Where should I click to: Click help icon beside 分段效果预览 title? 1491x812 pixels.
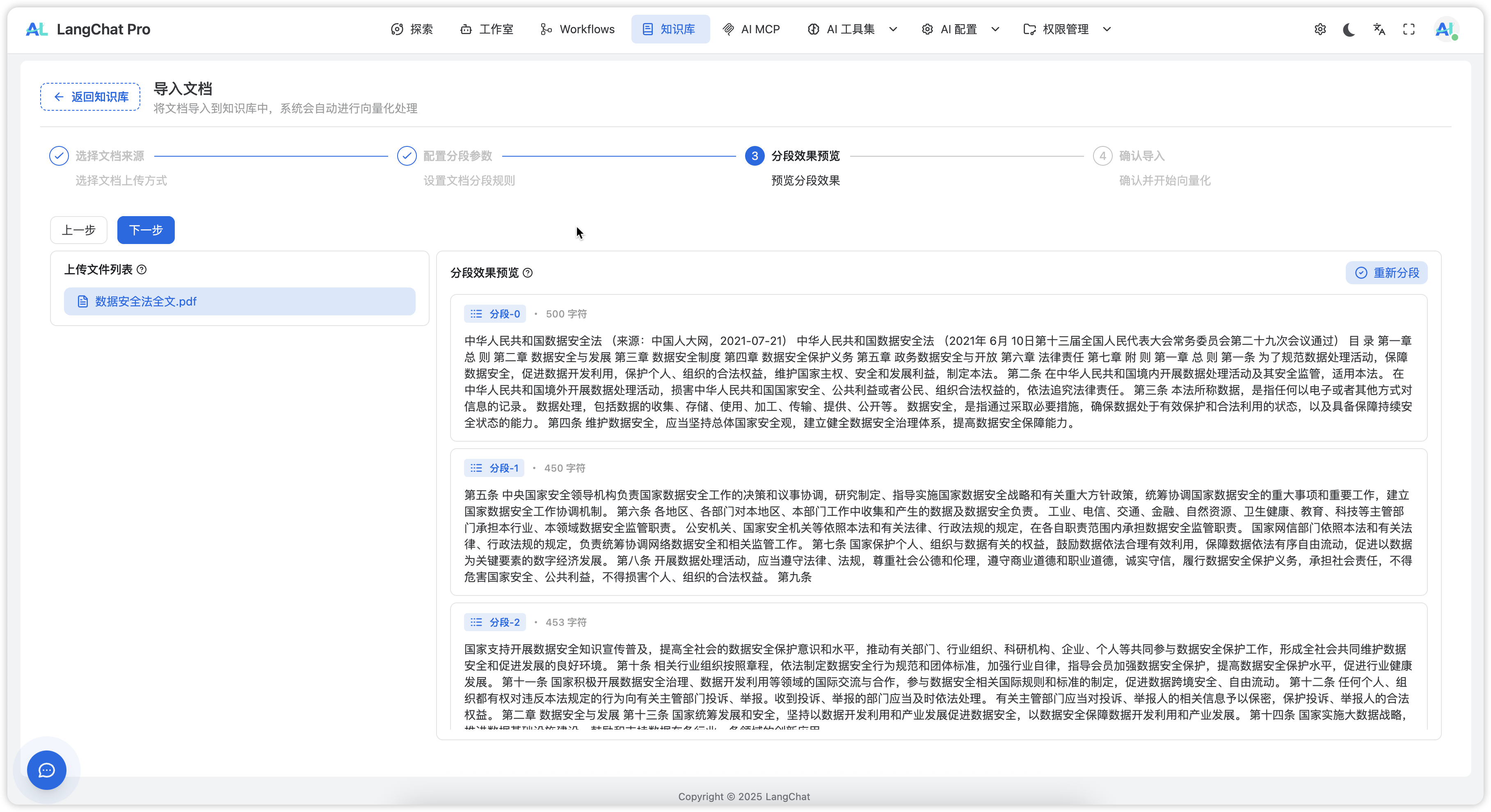point(528,273)
